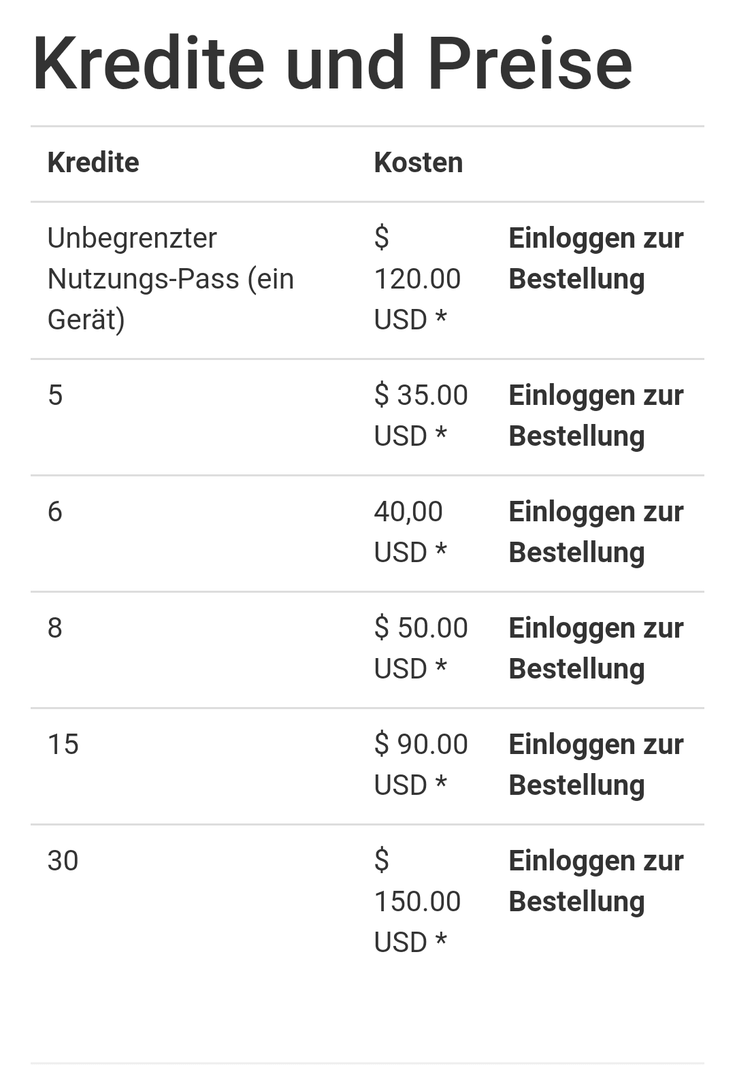Select Einloggen zur Bestellung for 6 credits
The height and width of the screenshot is (1080, 735).
click(596, 532)
